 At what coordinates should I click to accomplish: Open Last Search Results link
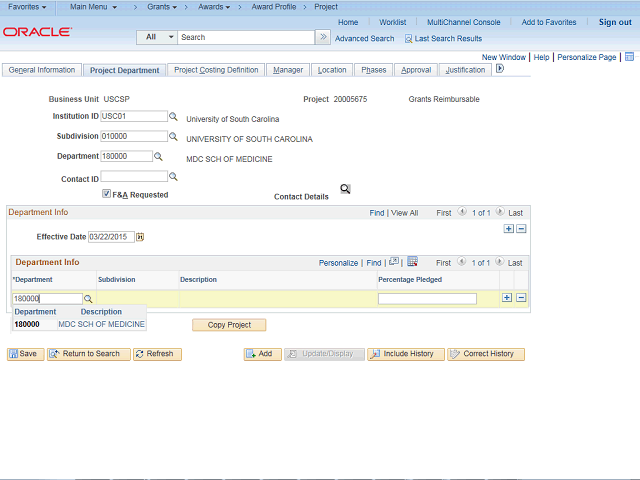443,39
